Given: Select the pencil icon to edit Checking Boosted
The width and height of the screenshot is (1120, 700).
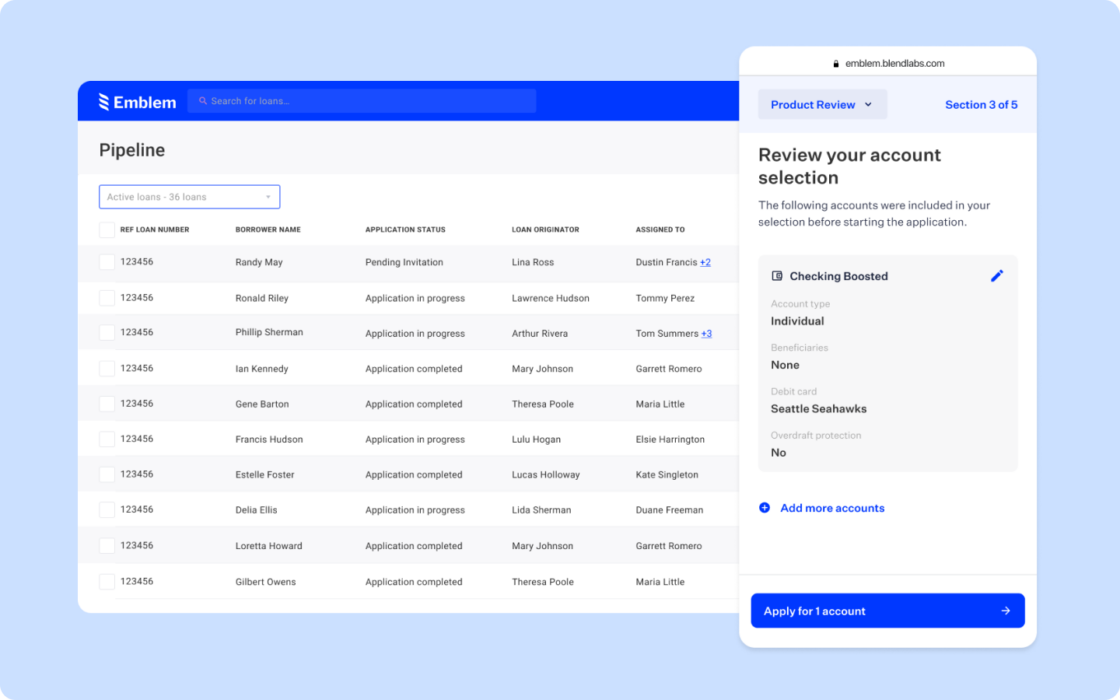Looking at the screenshot, I should 997,276.
